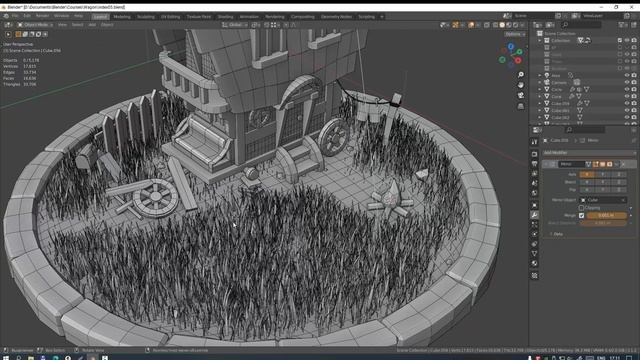
Task: Switch to the UV Editing workspace tab
Action: point(170,17)
